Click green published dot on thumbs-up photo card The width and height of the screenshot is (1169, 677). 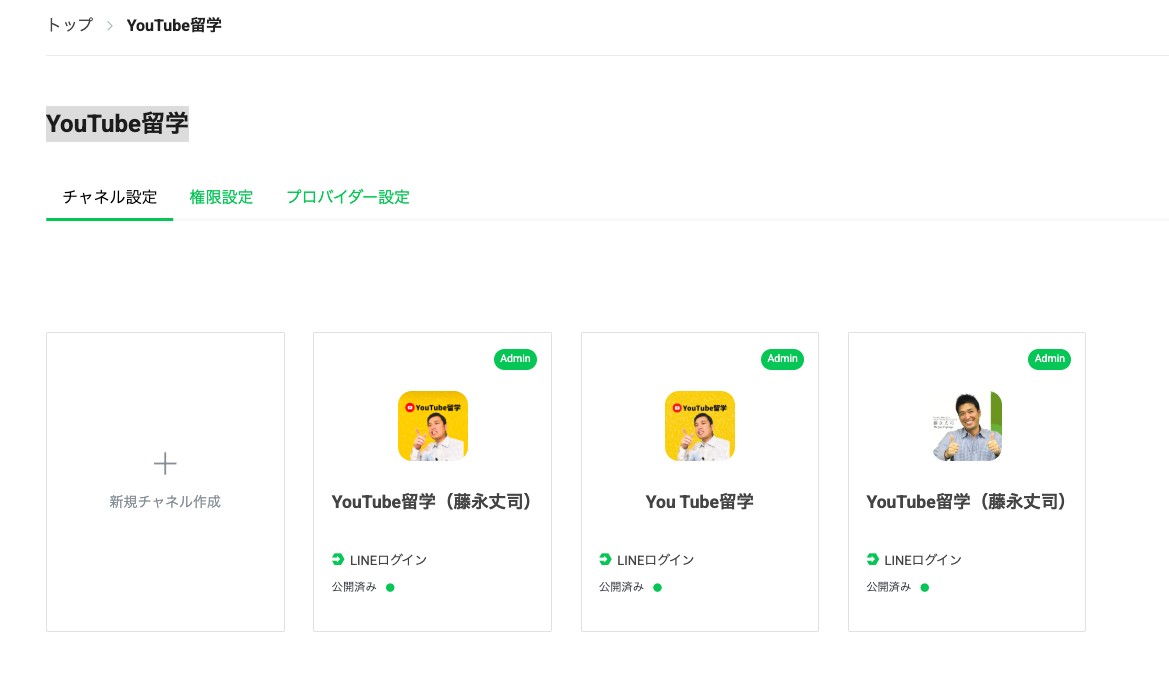pos(924,588)
